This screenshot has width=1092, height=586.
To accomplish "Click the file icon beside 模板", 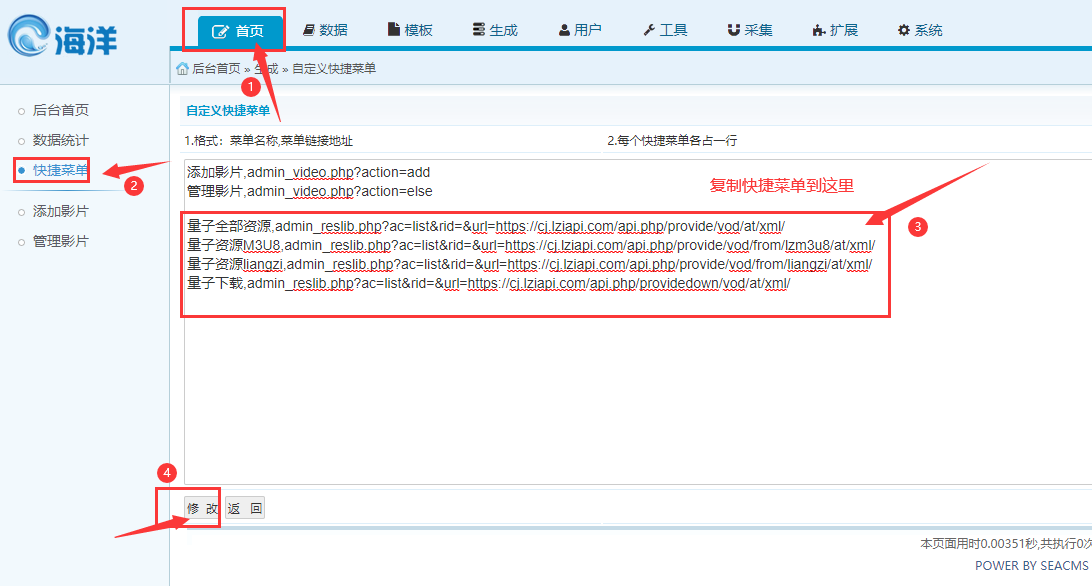I will coord(393,29).
